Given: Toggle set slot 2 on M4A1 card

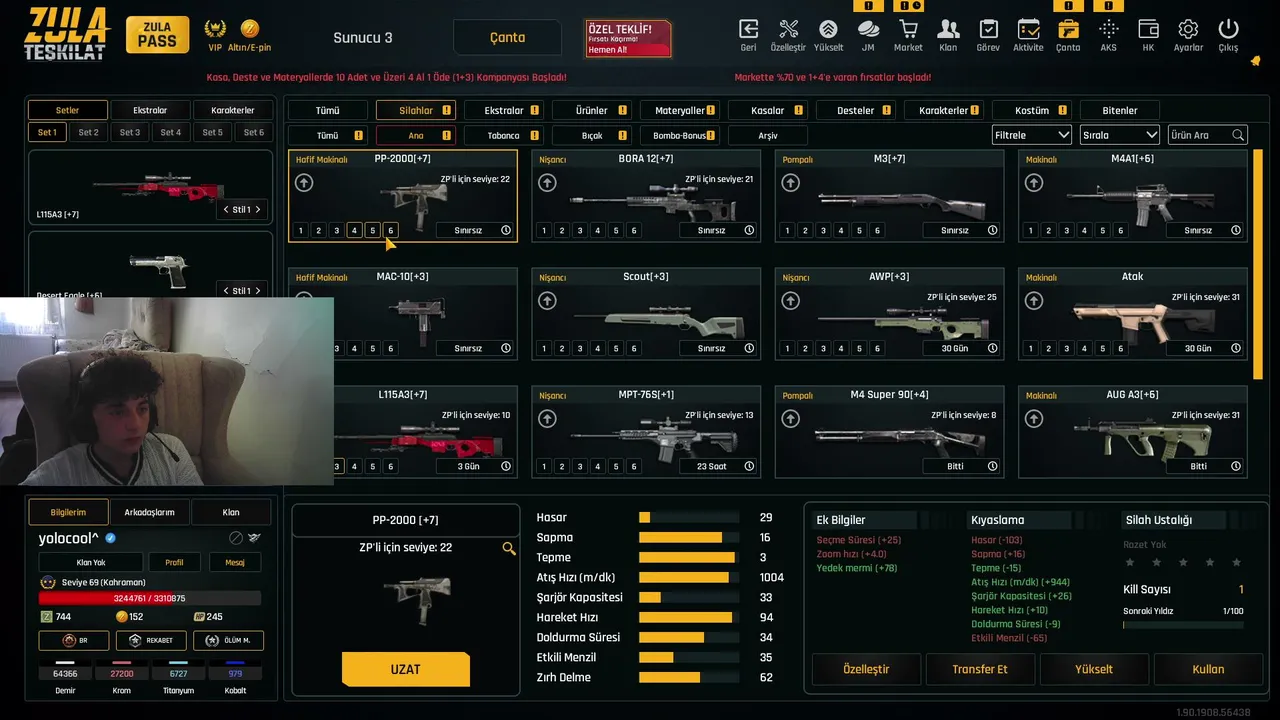Looking at the screenshot, I should click(x=1049, y=230).
